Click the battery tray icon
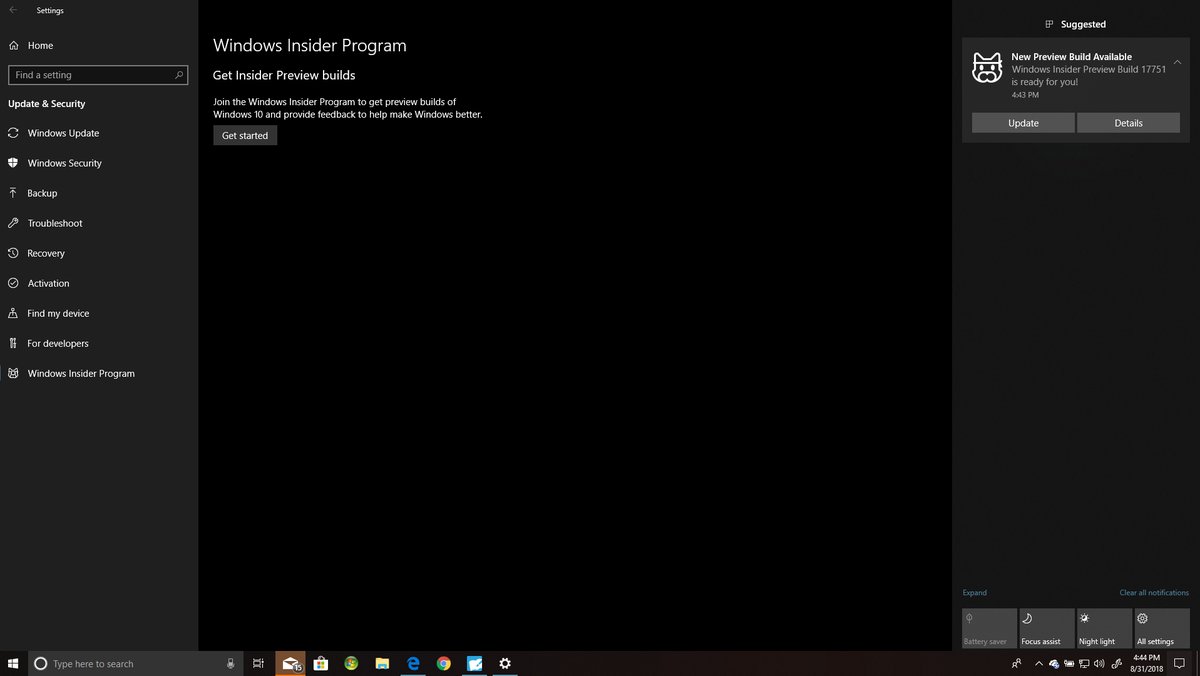Viewport: 1200px width, 676px height. [1069, 664]
